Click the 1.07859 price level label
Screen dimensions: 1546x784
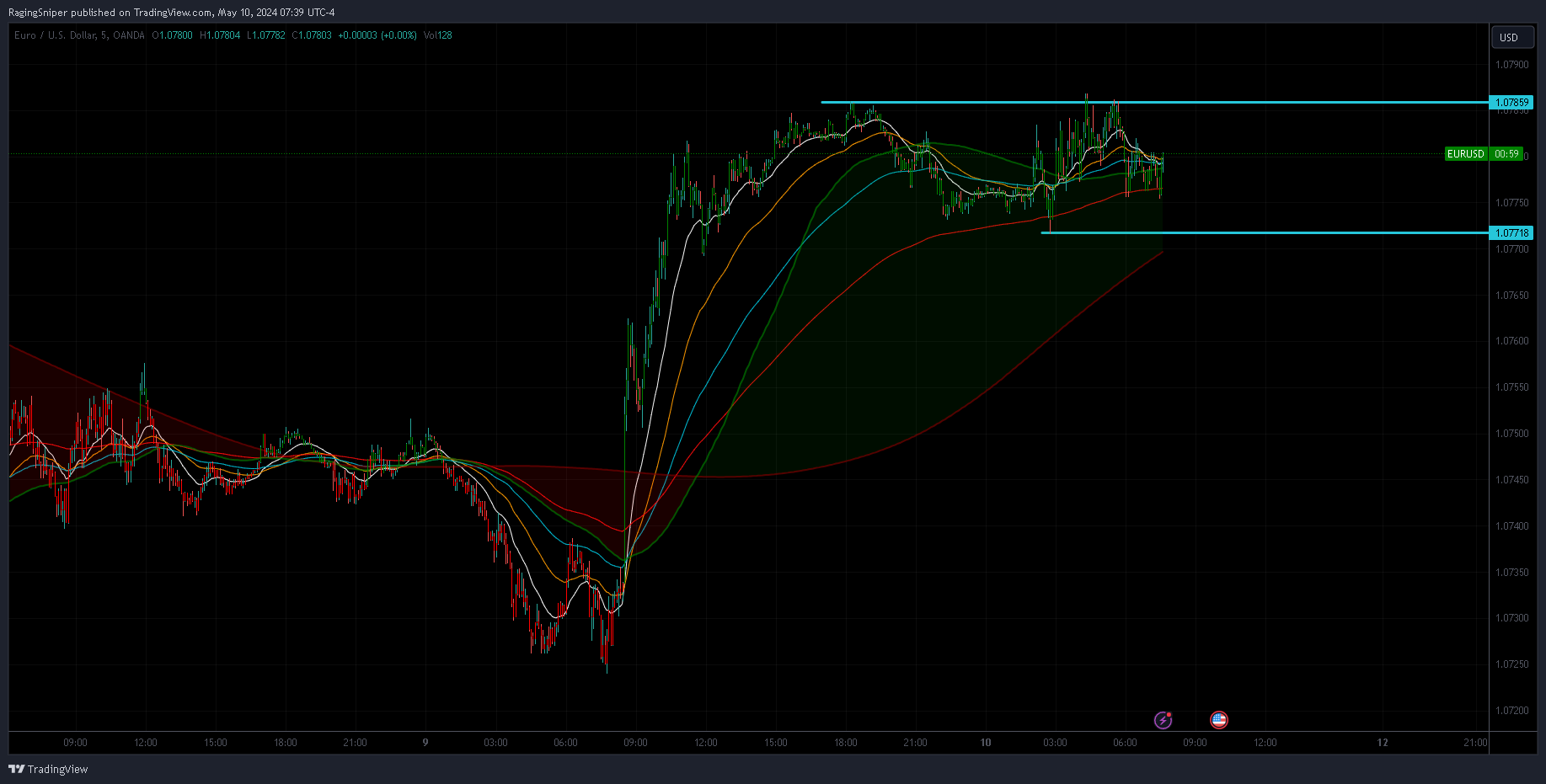click(x=1511, y=103)
